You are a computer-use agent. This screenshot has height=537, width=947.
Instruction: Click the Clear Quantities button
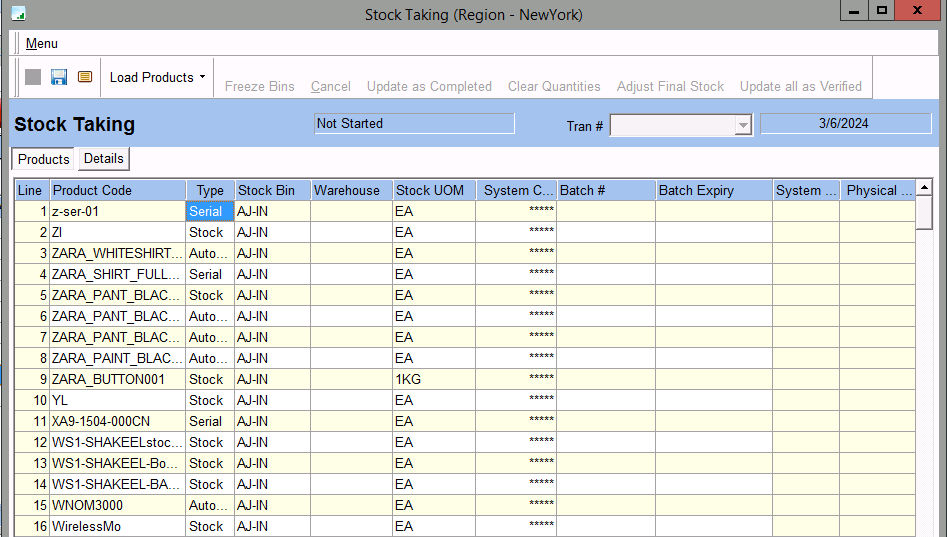(x=554, y=86)
